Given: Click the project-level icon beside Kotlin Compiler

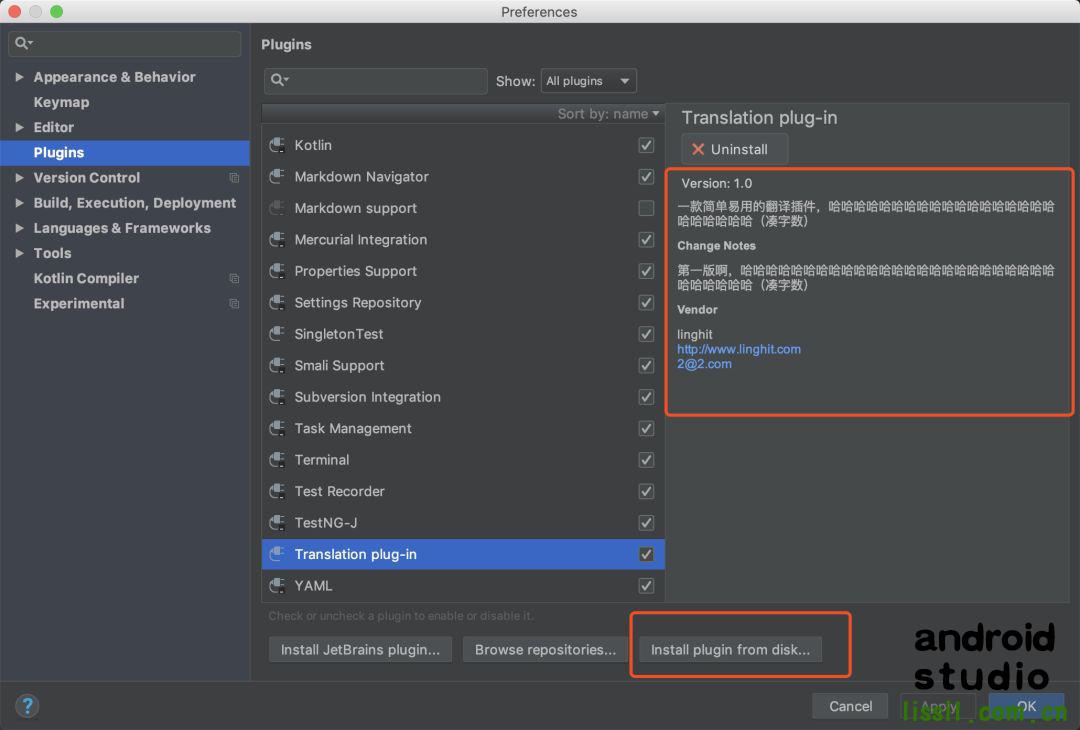Looking at the screenshot, I should 234,278.
